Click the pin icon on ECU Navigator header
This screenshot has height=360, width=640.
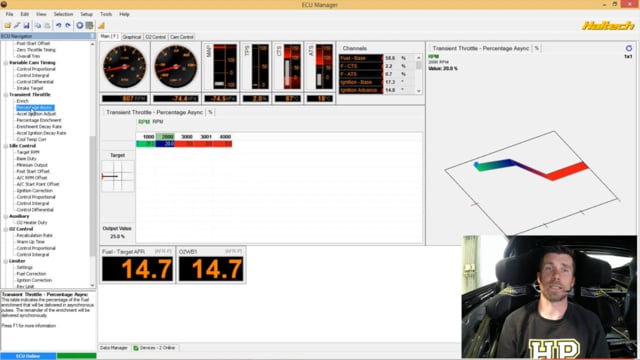pyautogui.click(x=93, y=36)
